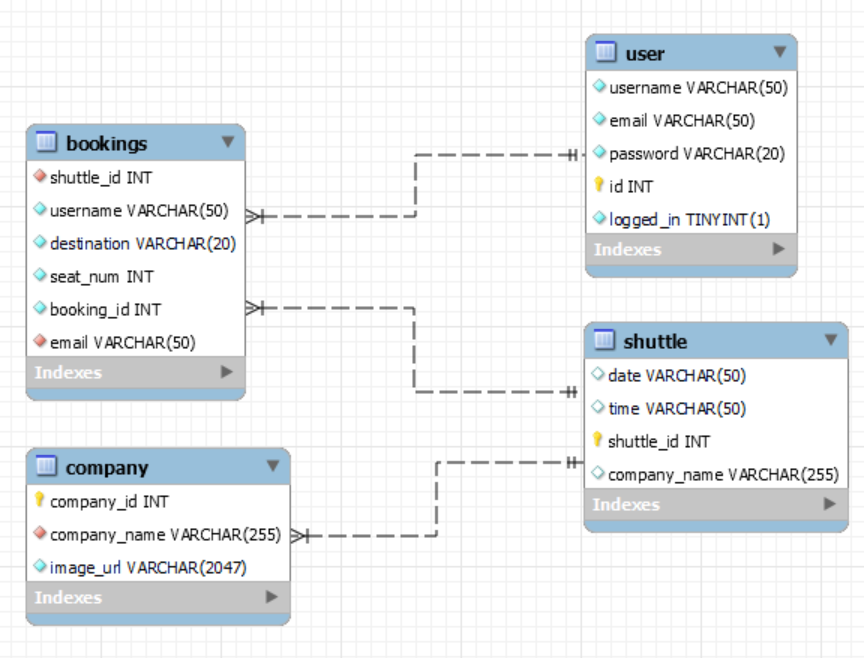Click diamond icon beside shuttle company_name column
Screen dimensions: 864x658
click(x=598, y=473)
